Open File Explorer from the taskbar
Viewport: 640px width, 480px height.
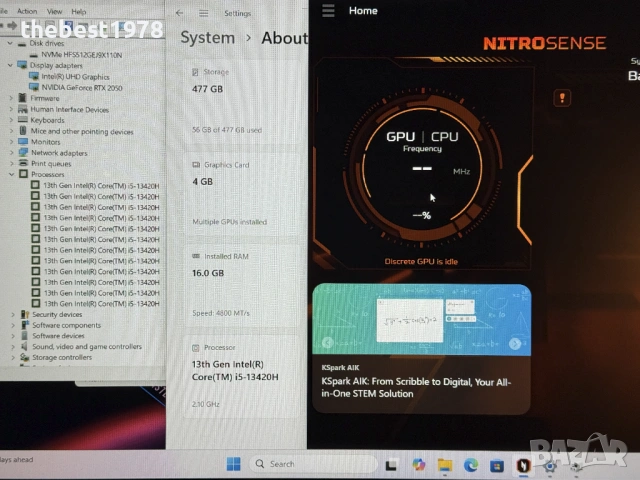[x=444, y=465]
